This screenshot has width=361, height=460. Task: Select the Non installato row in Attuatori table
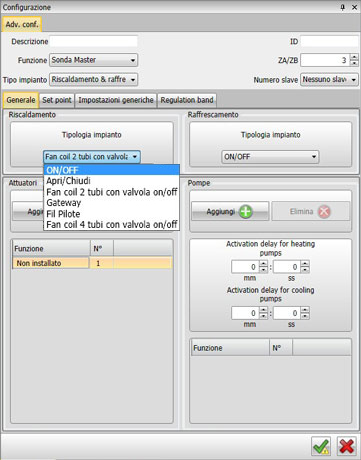[92, 263]
